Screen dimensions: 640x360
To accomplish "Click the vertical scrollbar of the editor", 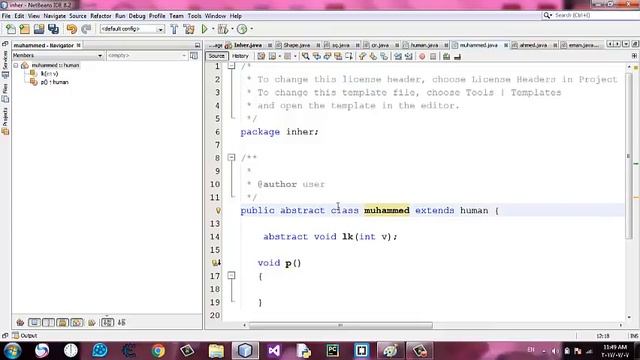I will pyautogui.click(x=628, y=156).
